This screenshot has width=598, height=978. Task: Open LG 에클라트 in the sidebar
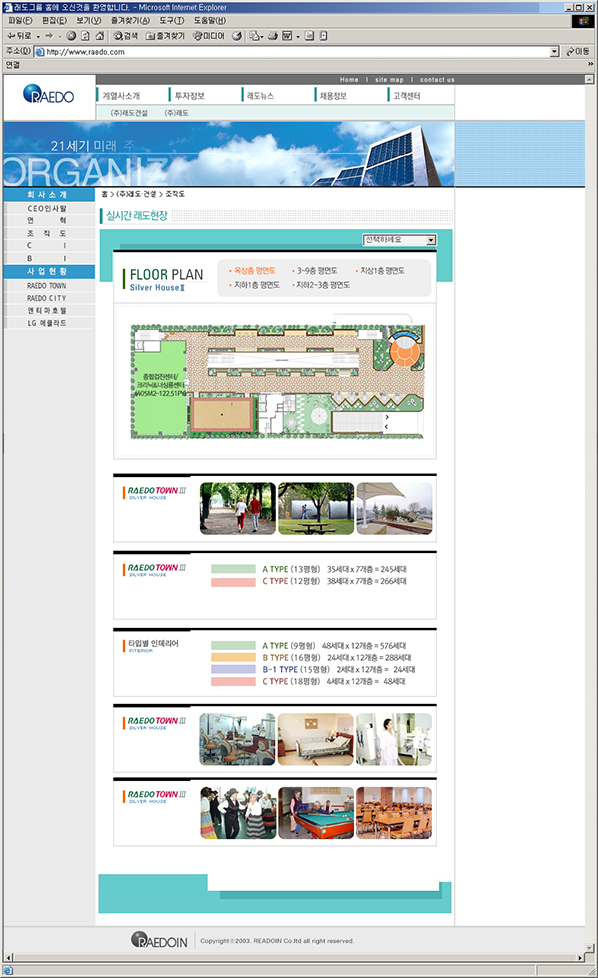coord(47,323)
